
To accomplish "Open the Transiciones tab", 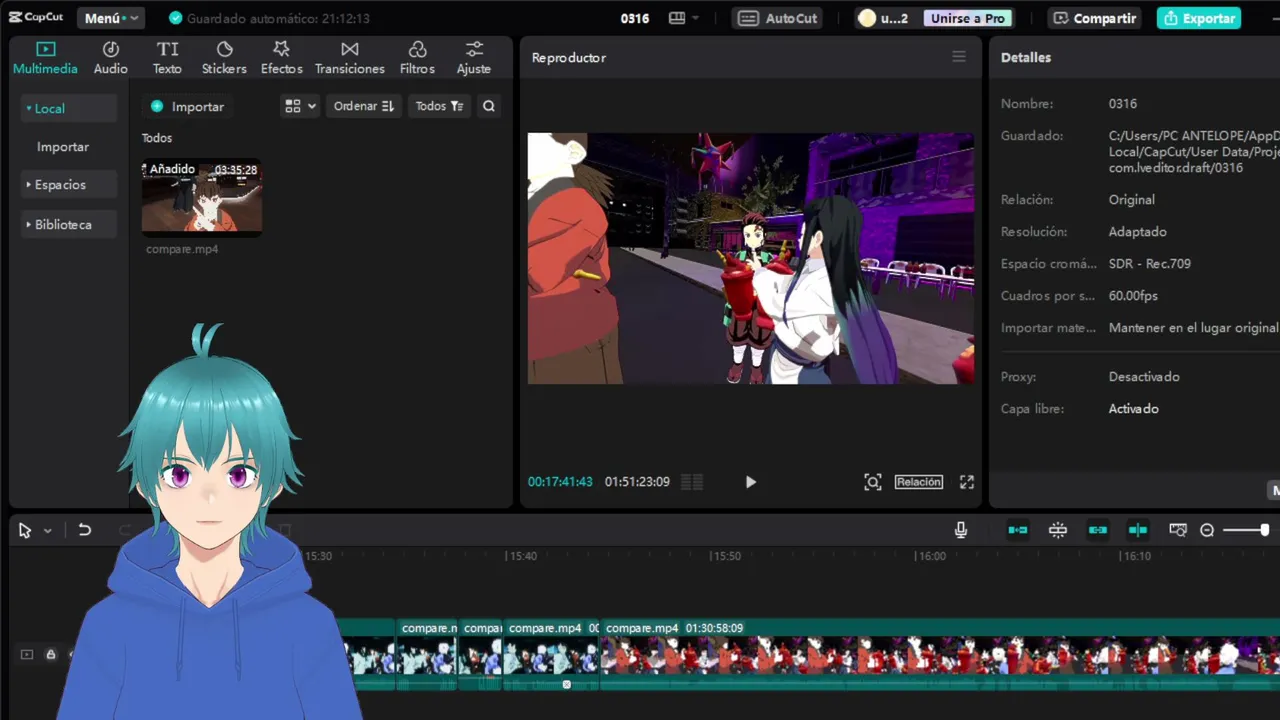I will point(349,58).
